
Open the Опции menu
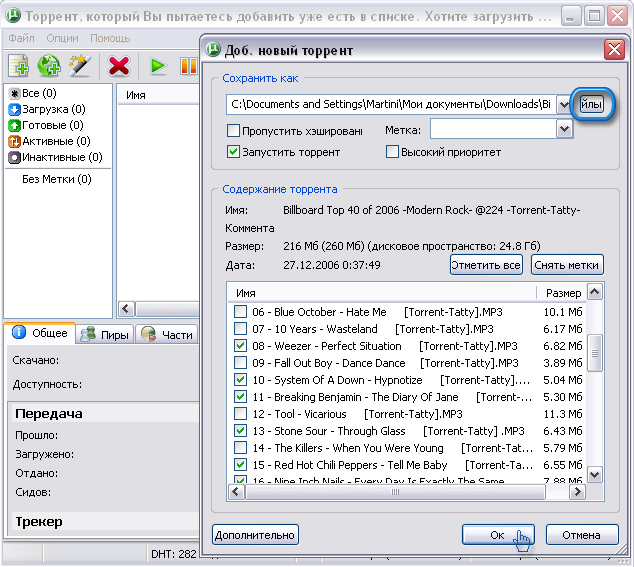point(62,38)
